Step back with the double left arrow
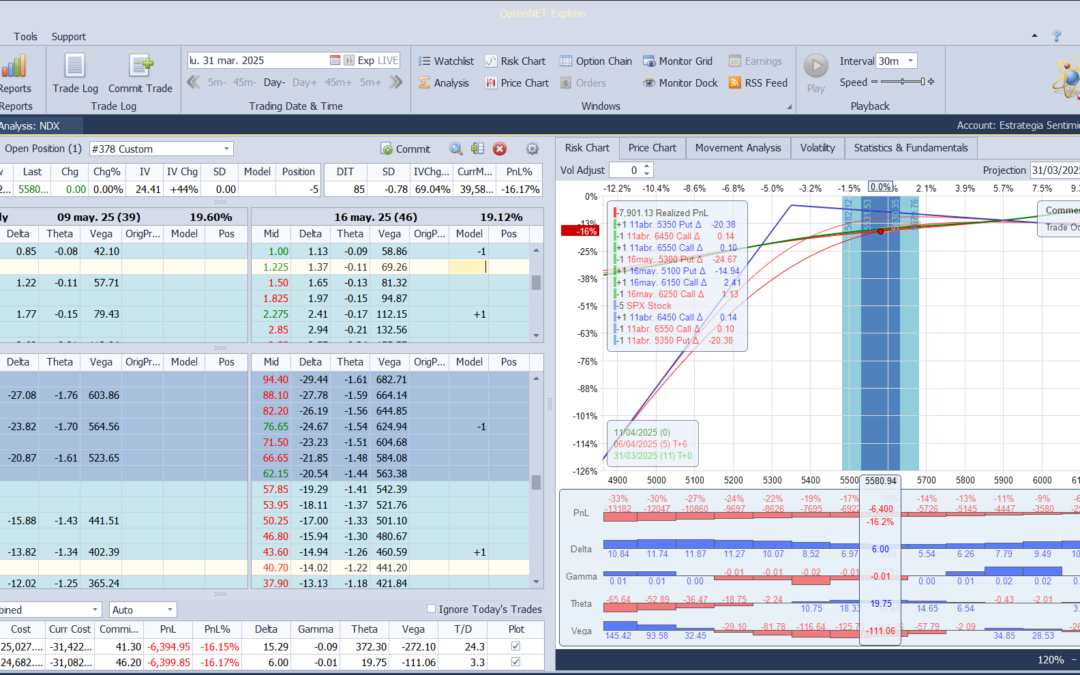The height and width of the screenshot is (675, 1080). pyautogui.click(x=194, y=82)
